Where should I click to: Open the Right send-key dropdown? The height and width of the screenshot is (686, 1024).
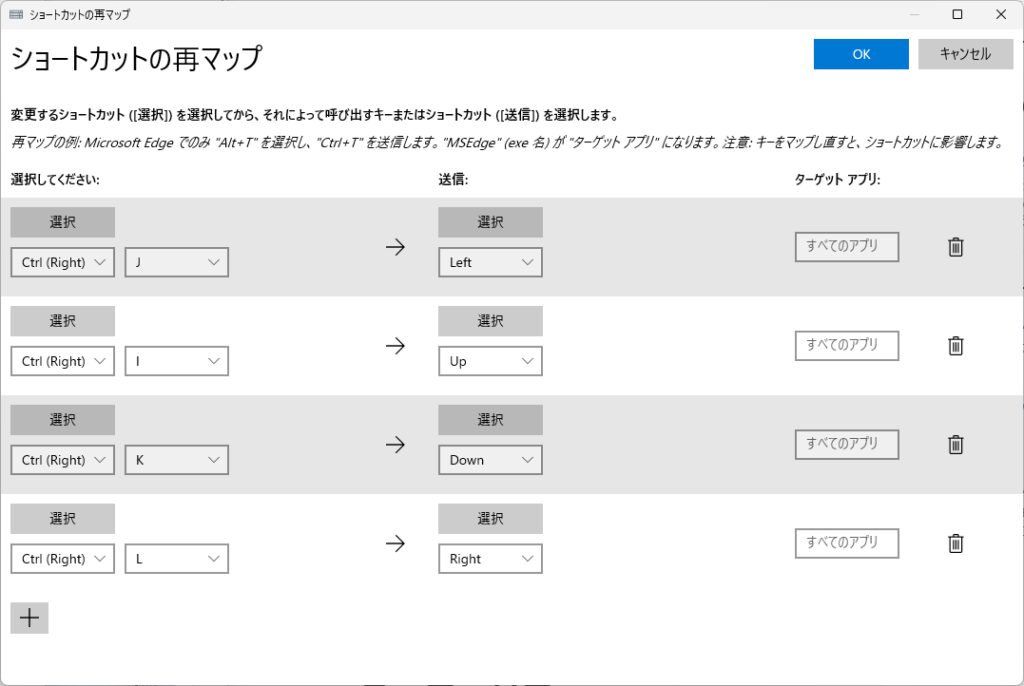490,559
